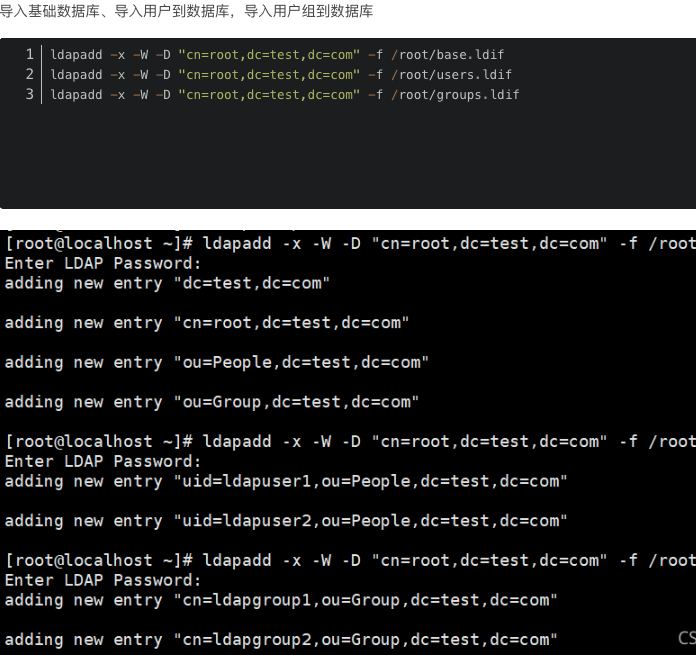
Task: Click the uid=ldapuser2 entry line
Action: coord(286,521)
